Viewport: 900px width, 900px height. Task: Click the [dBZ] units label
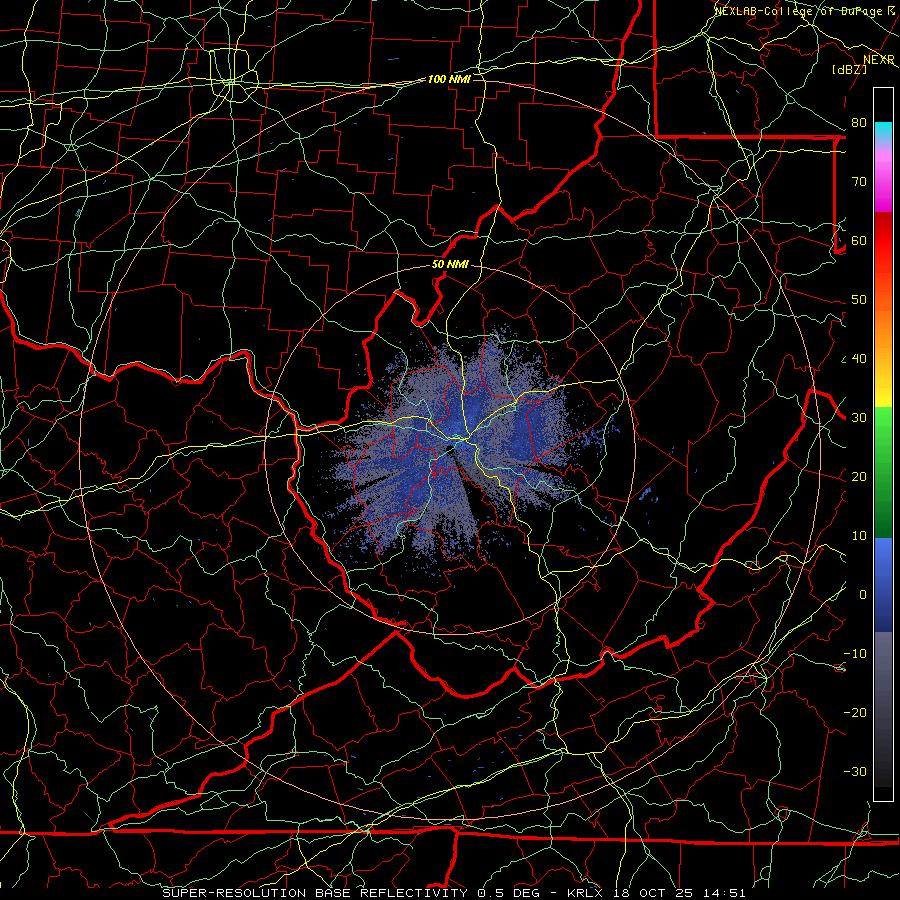click(849, 69)
